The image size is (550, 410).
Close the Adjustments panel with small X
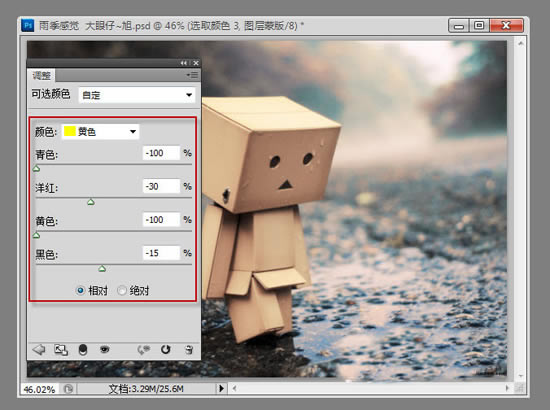tap(196, 63)
